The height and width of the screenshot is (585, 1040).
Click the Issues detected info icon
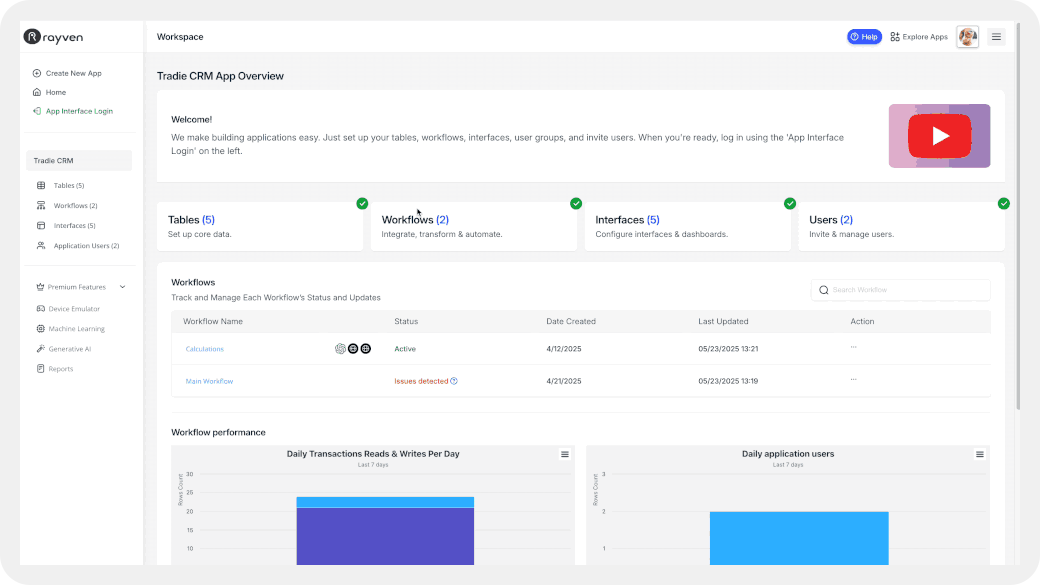pyautogui.click(x=454, y=381)
